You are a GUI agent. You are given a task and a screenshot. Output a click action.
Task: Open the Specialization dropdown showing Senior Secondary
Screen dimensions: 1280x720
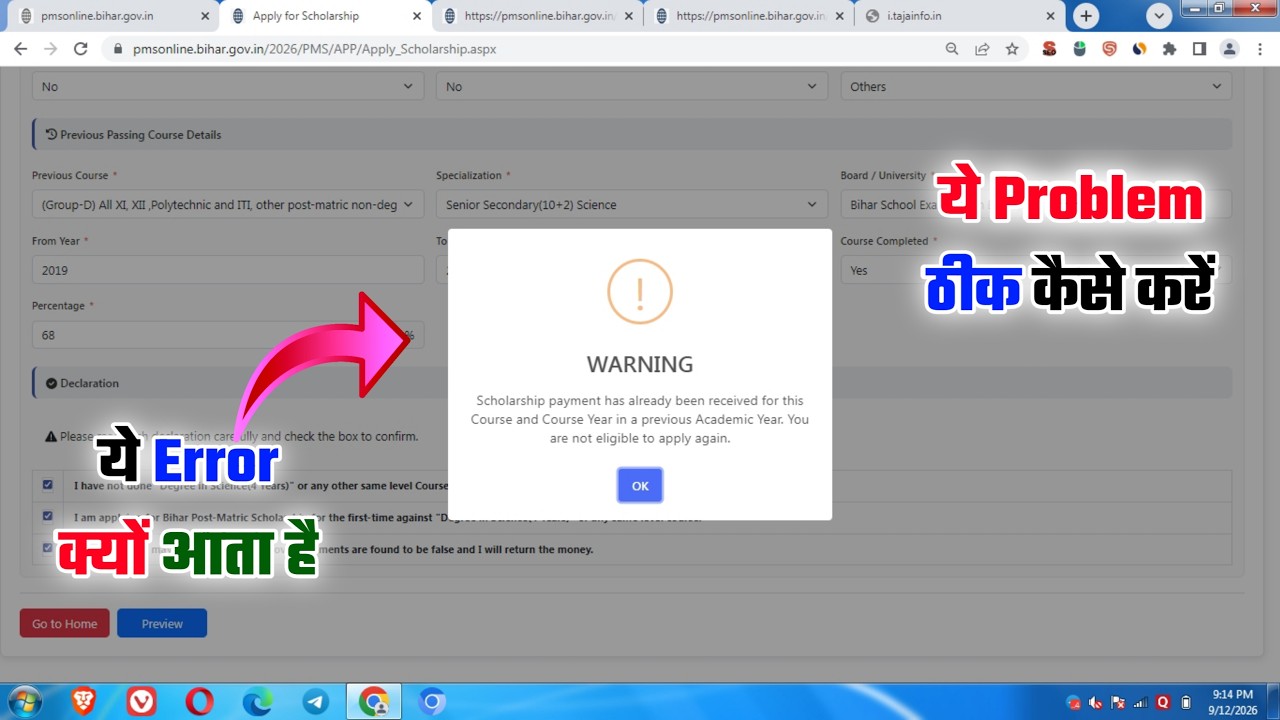click(x=632, y=204)
